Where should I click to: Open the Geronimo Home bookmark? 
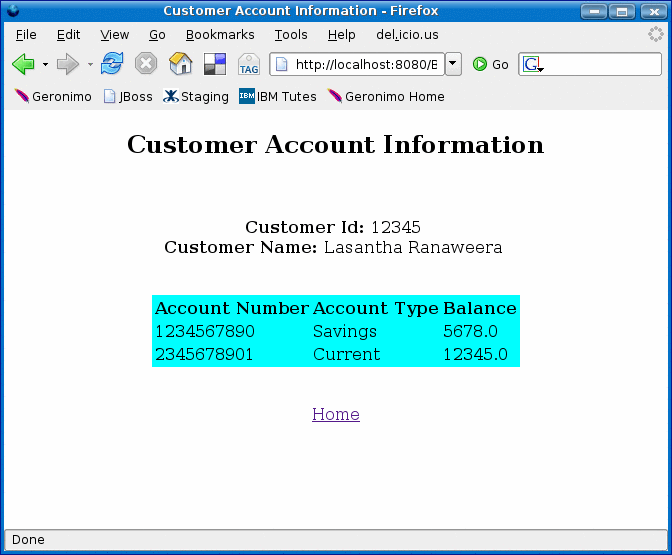pyautogui.click(x=386, y=96)
